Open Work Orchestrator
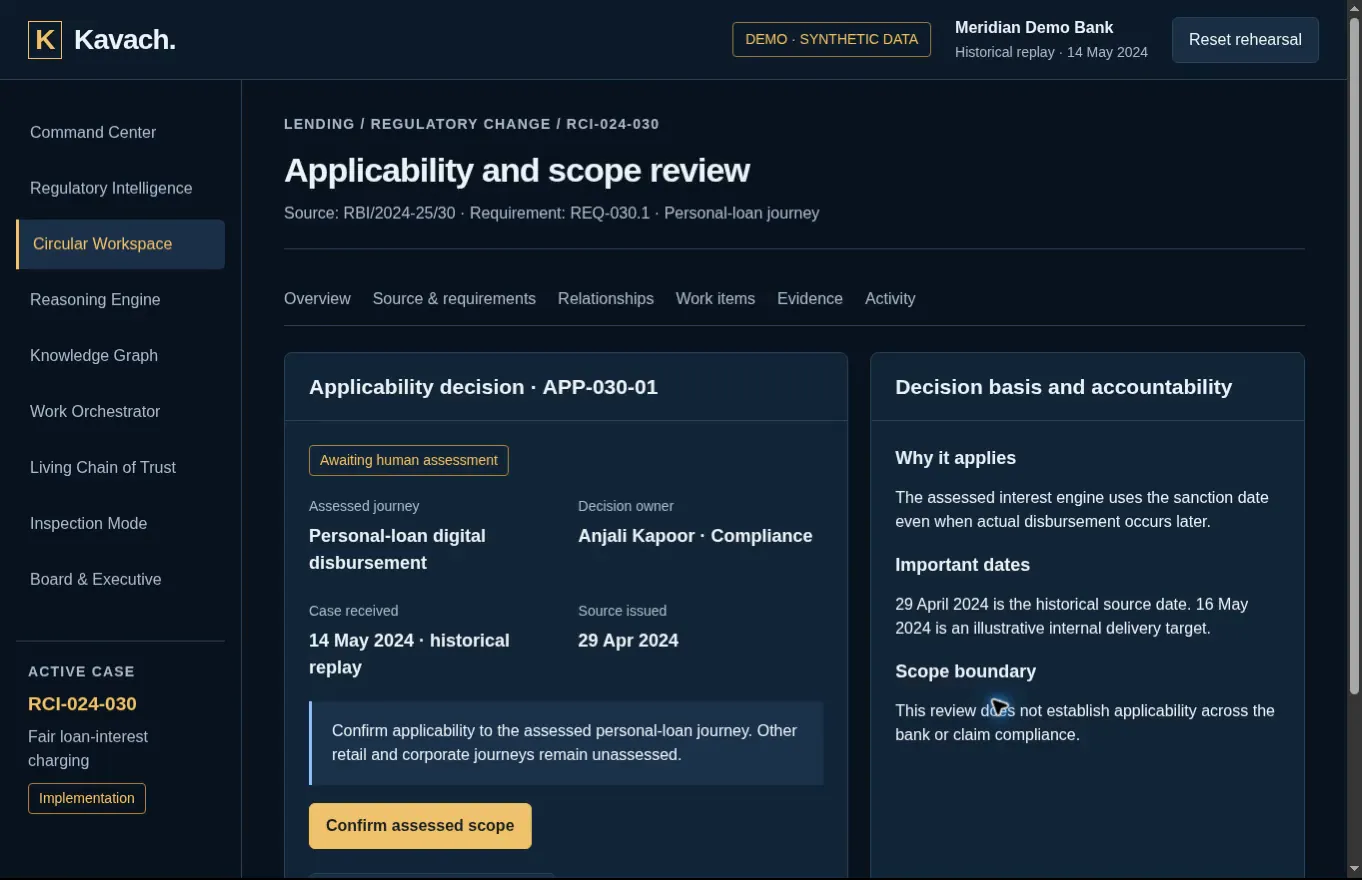The width and height of the screenshot is (1362, 880). point(95,412)
